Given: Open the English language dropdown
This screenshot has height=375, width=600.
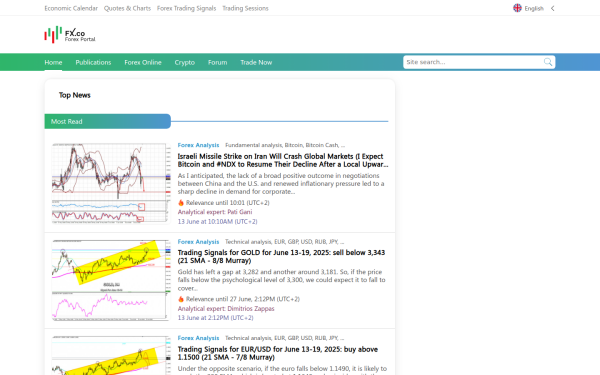Looking at the screenshot, I should click(534, 8).
